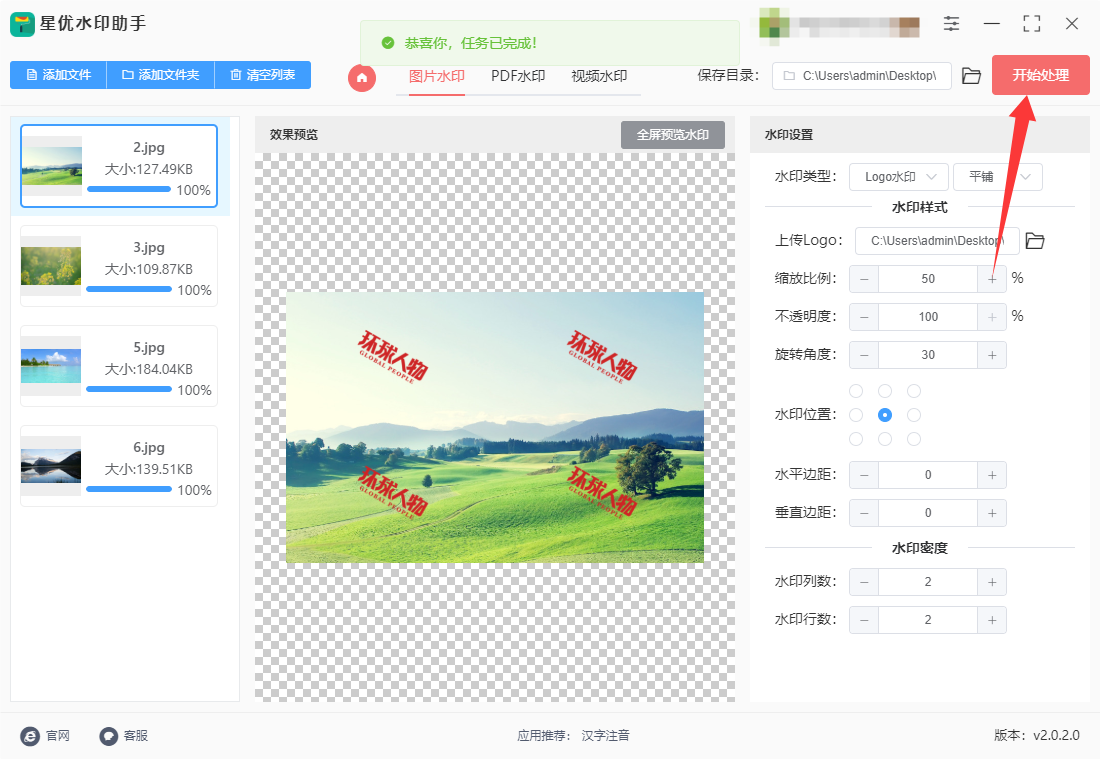Select top-right watermark position radio
Image resolution: width=1100 pixels, height=760 pixels.
tap(913, 391)
